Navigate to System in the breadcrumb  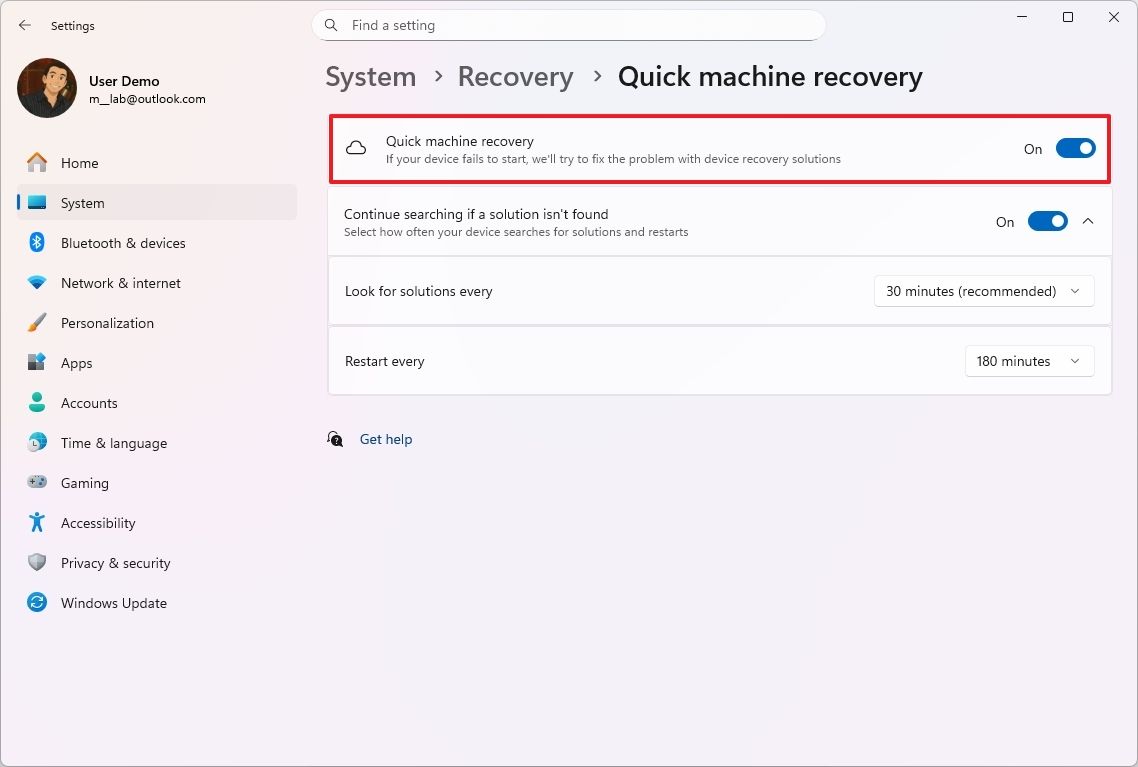pyautogui.click(x=370, y=76)
